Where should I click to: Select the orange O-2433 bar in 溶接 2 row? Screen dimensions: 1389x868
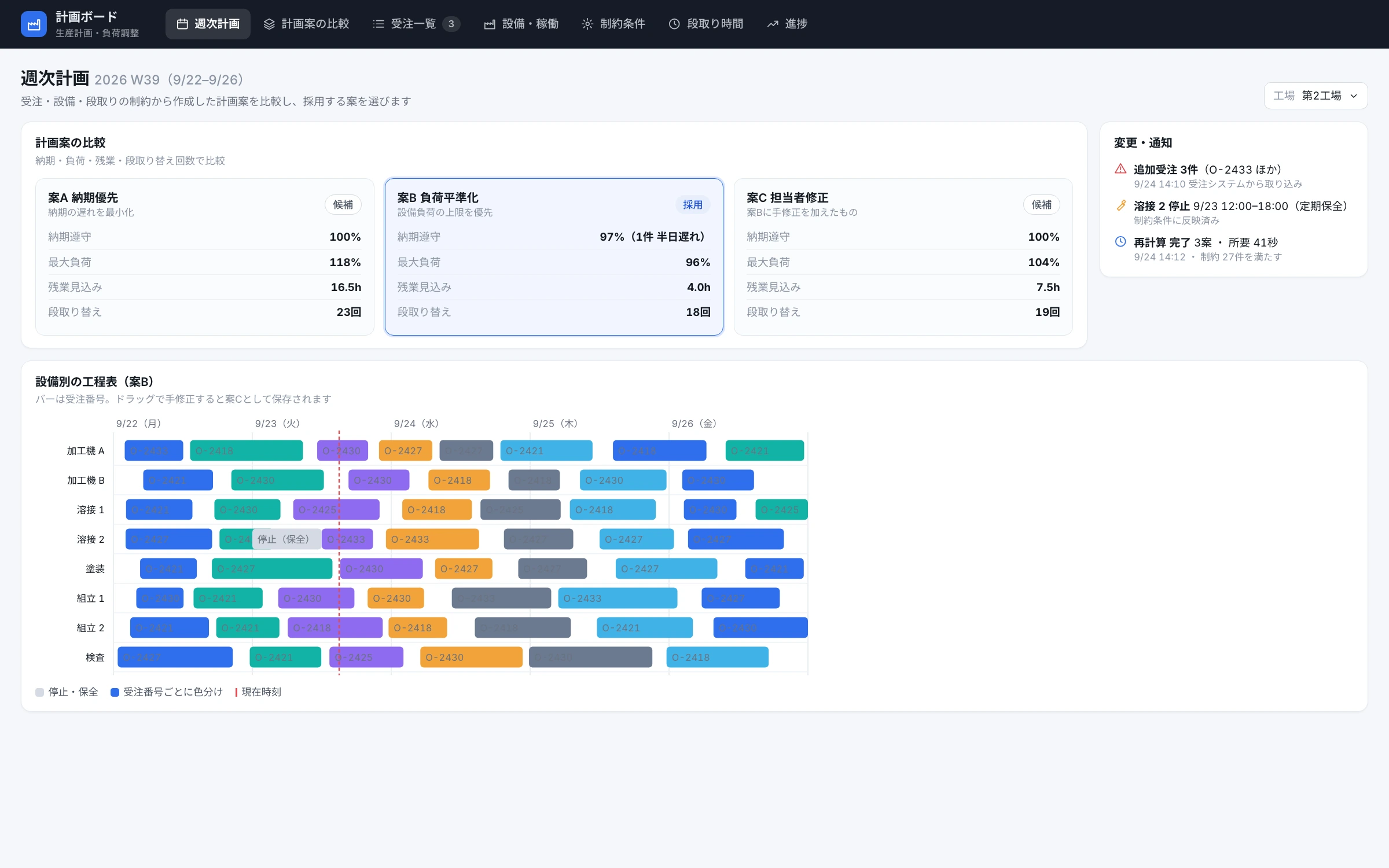[x=432, y=539]
